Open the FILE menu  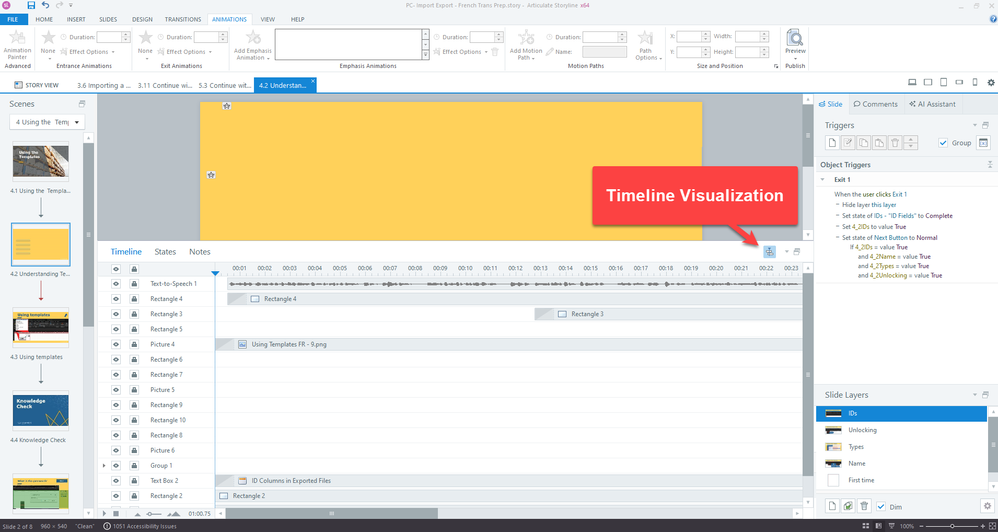pyautogui.click(x=13, y=19)
